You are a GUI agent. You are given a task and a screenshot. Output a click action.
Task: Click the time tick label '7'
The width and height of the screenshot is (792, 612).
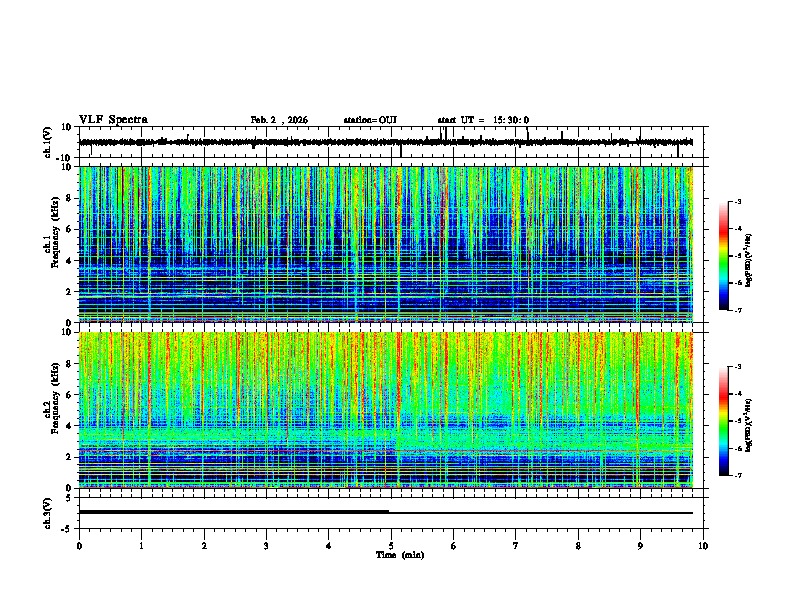[x=516, y=546]
